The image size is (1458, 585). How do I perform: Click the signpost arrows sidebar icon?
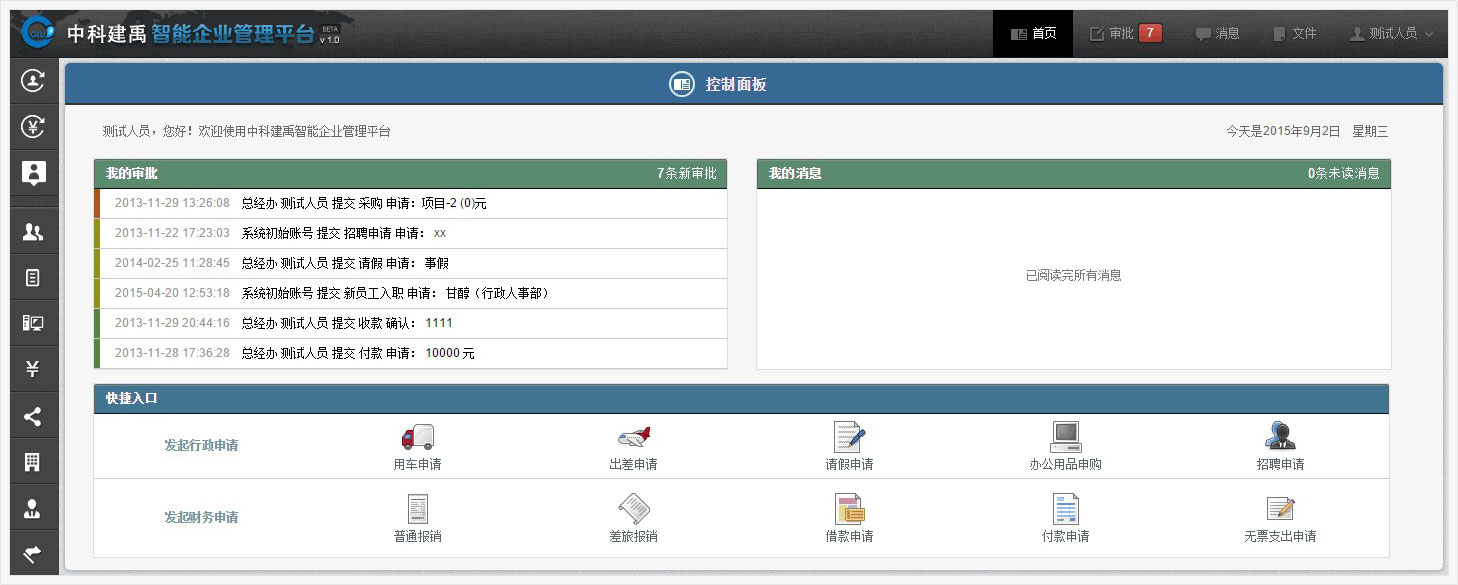coord(33,553)
